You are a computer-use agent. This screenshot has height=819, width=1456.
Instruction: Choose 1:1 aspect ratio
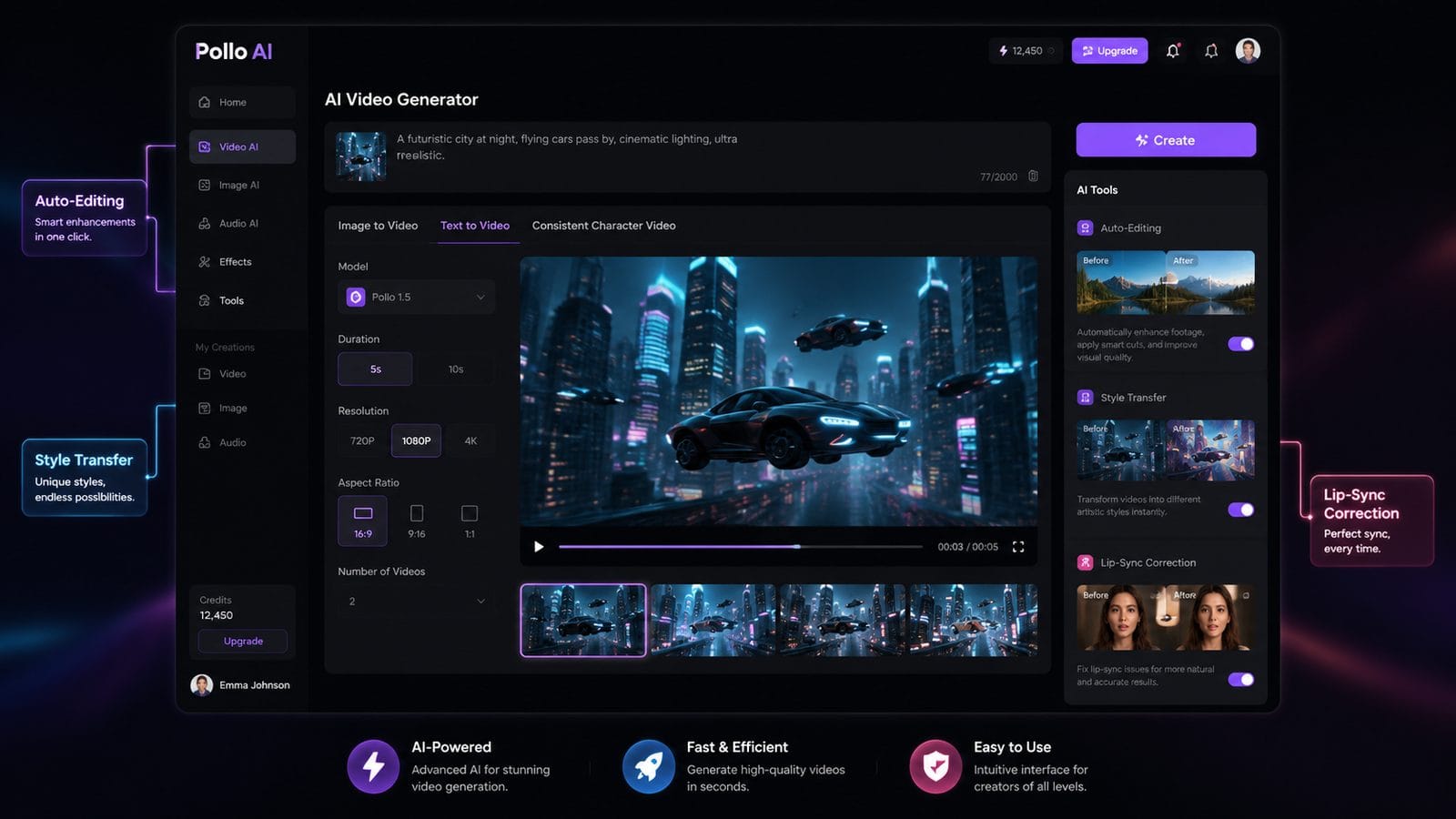coord(470,521)
